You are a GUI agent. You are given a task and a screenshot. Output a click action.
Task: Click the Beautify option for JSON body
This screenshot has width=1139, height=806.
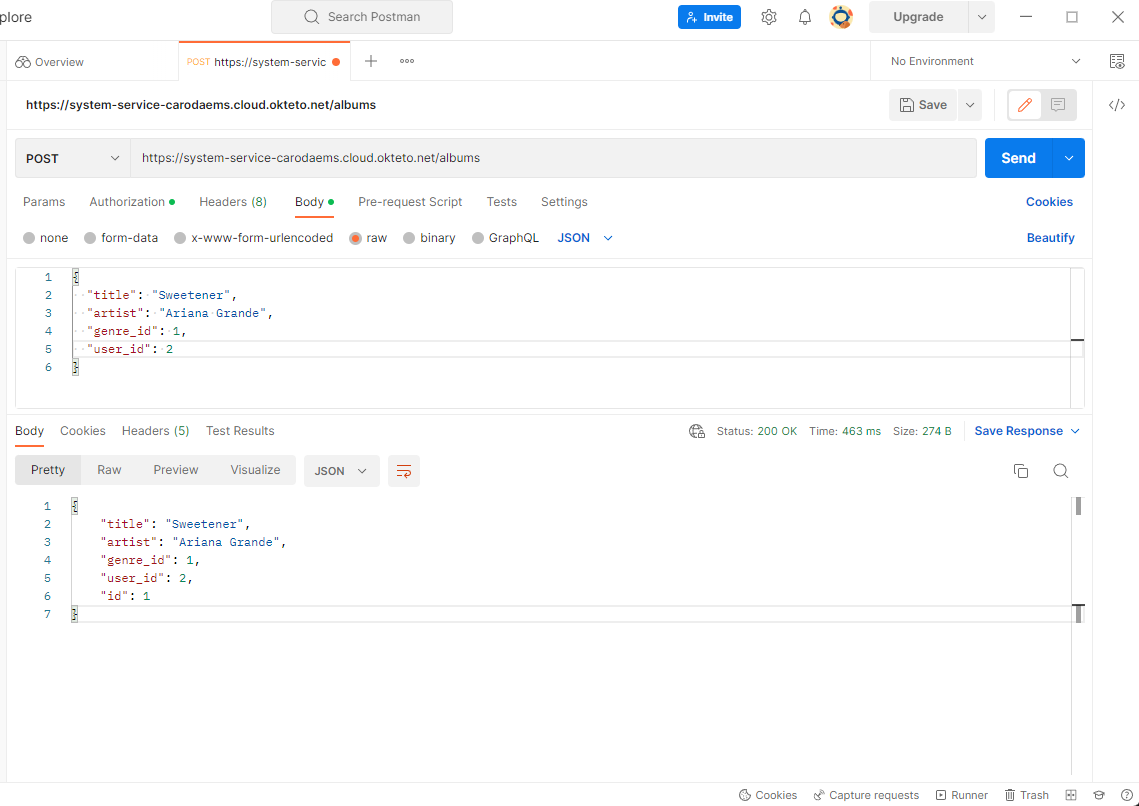pyautogui.click(x=1050, y=237)
